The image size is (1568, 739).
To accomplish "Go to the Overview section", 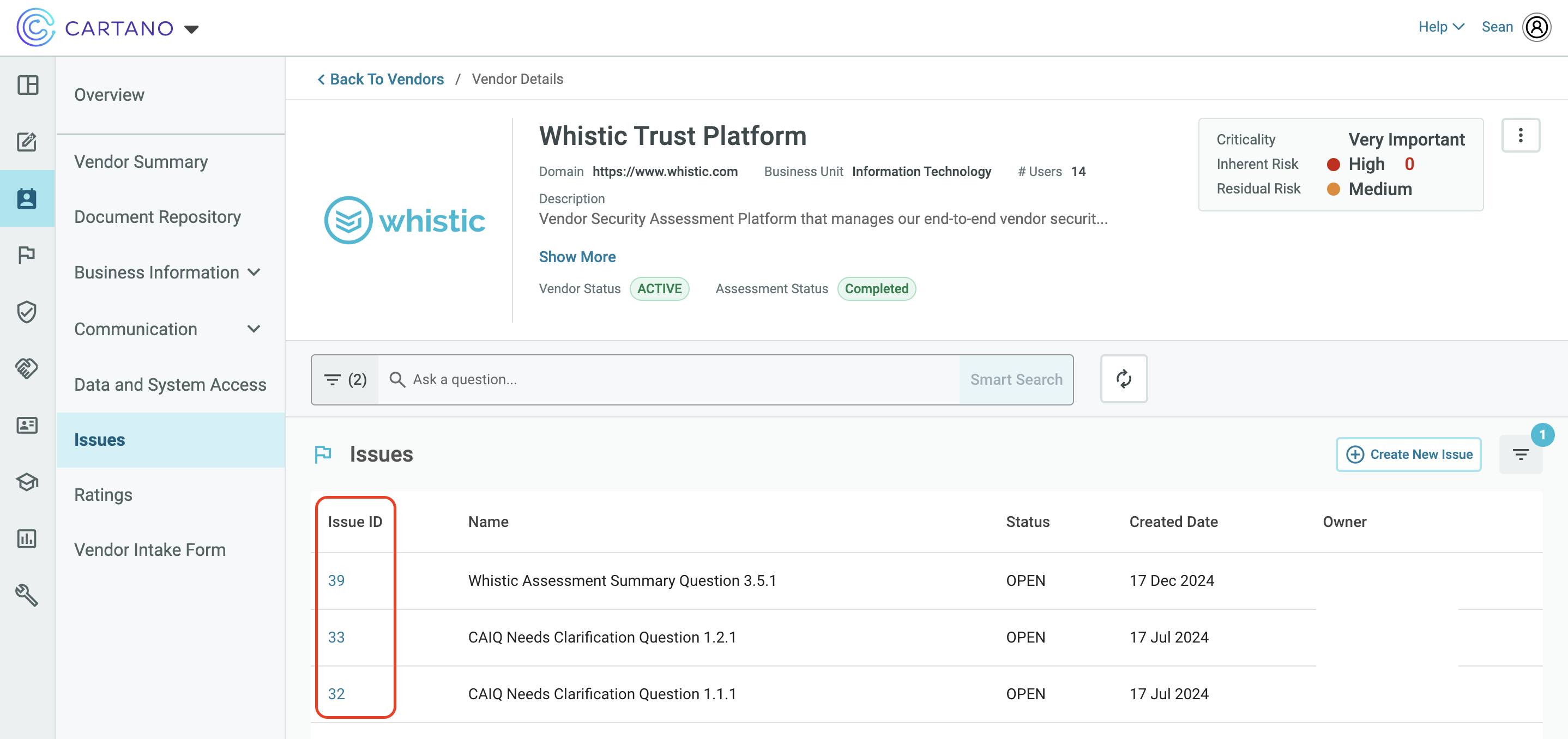I will click(109, 95).
